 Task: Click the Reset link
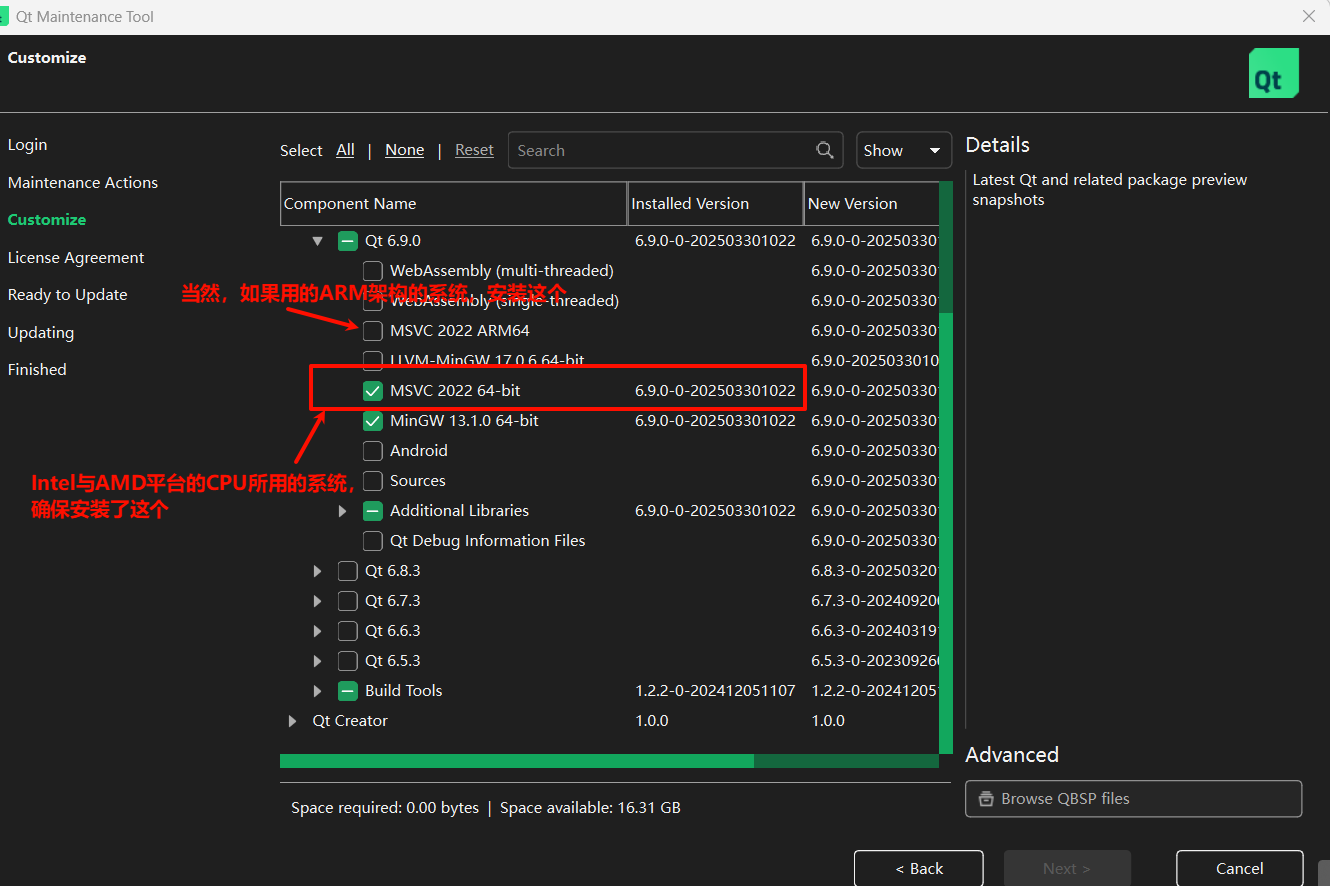[474, 150]
